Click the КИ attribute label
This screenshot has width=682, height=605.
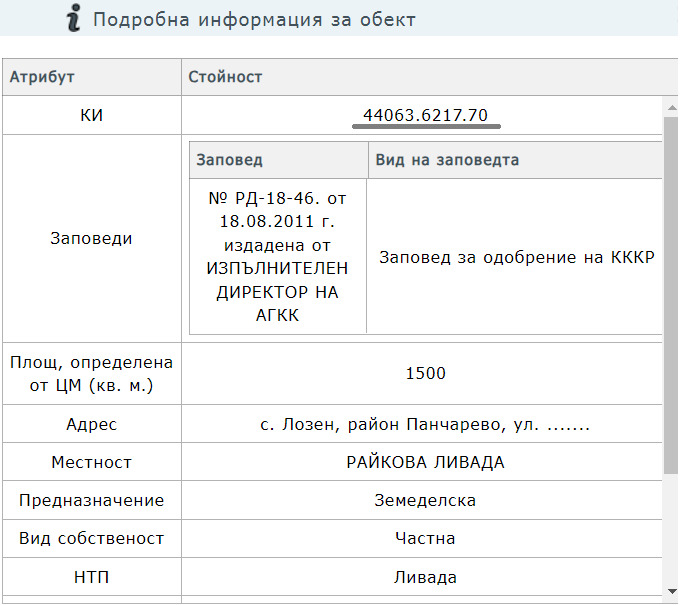click(92, 116)
